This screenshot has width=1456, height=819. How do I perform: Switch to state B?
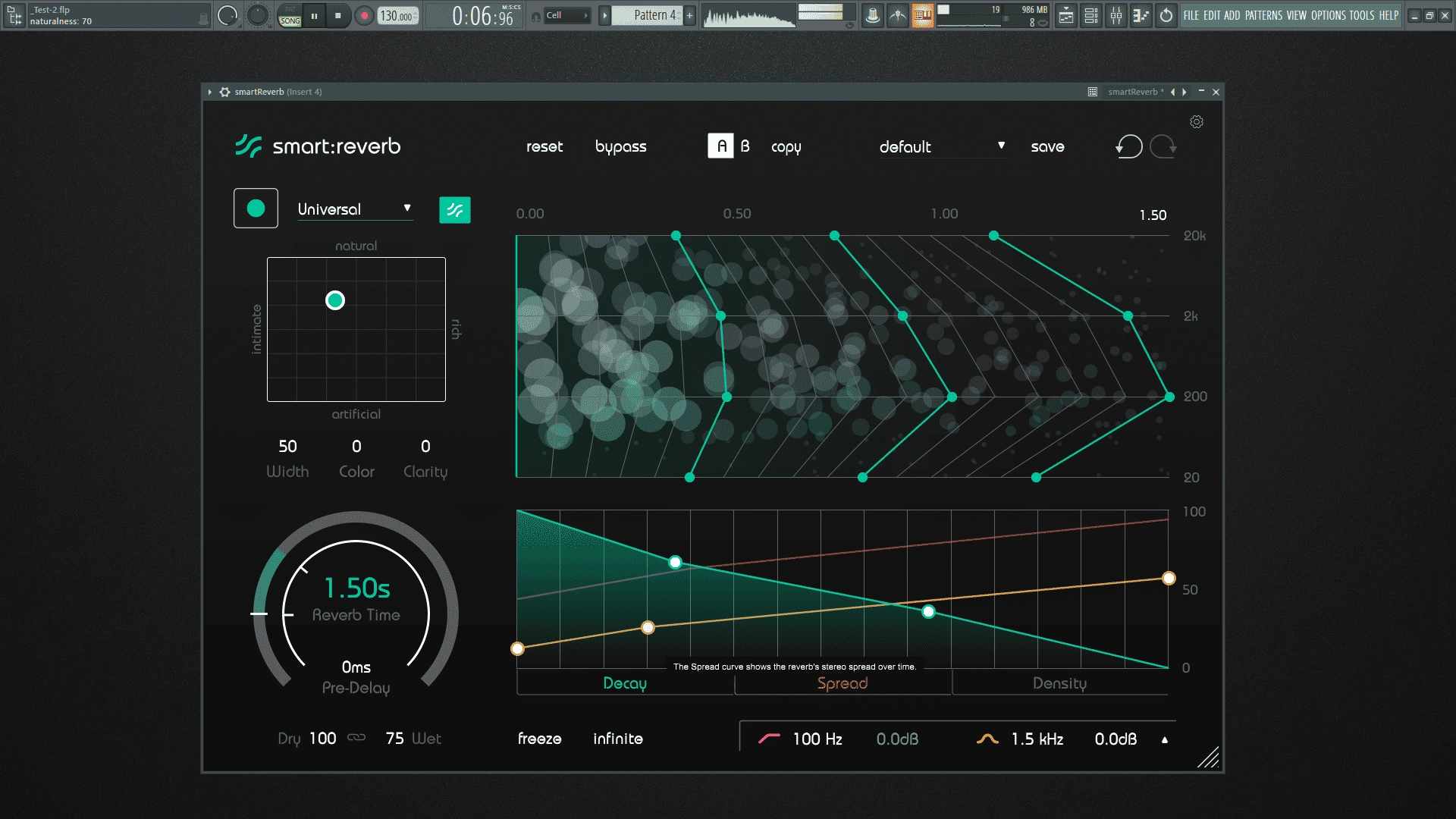pyautogui.click(x=745, y=146)
